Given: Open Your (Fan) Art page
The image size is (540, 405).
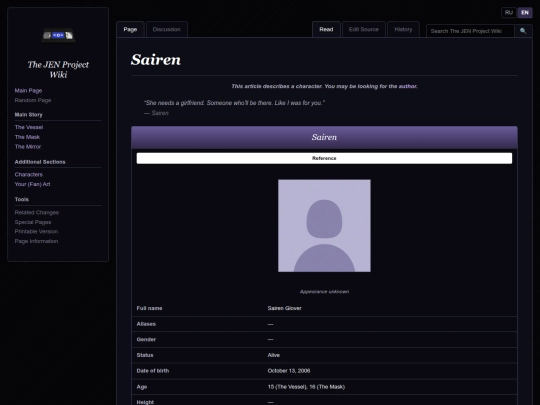Looking at the screenshot, I should (32, 184).
